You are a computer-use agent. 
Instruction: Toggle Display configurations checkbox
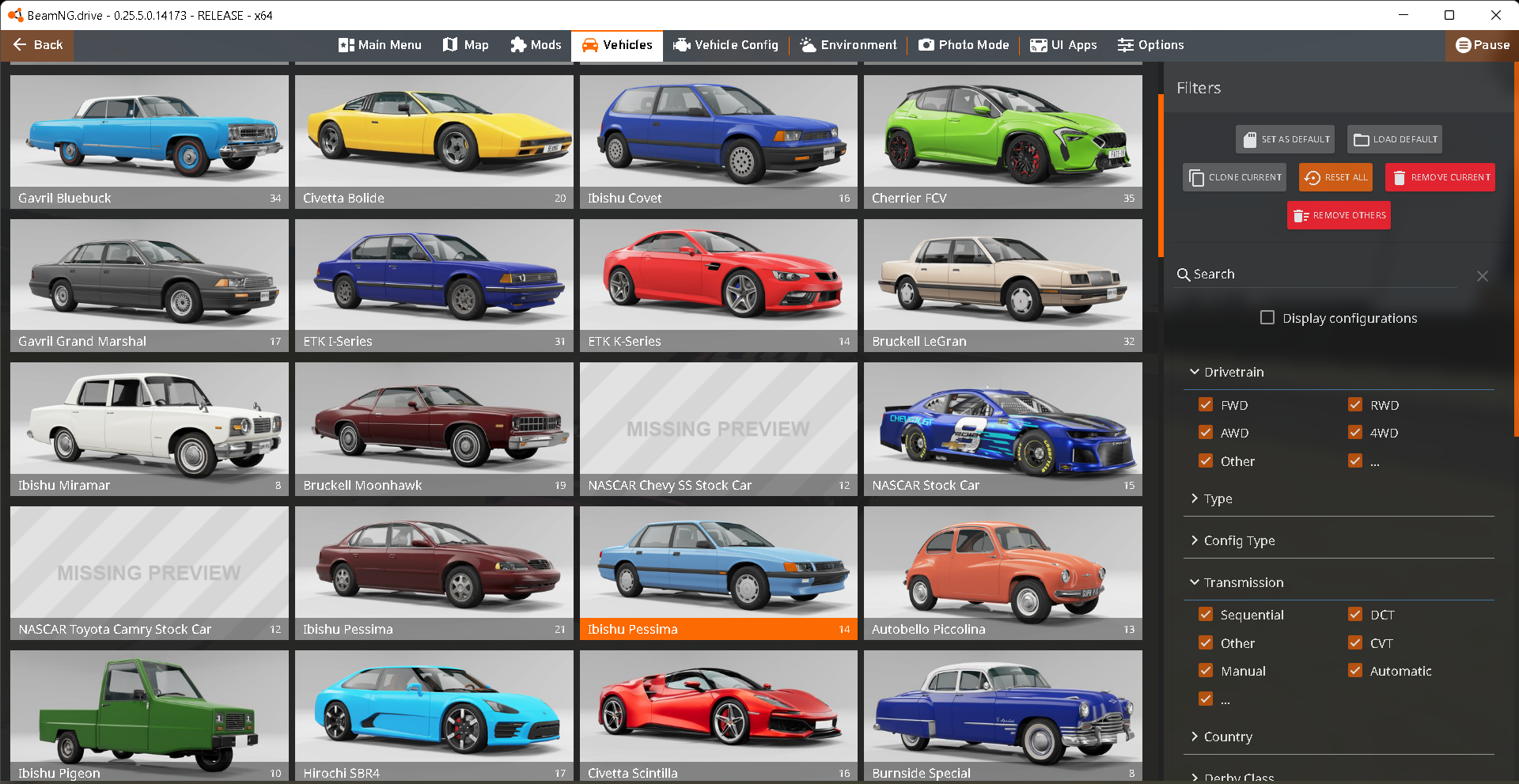tap(1267, 317)
